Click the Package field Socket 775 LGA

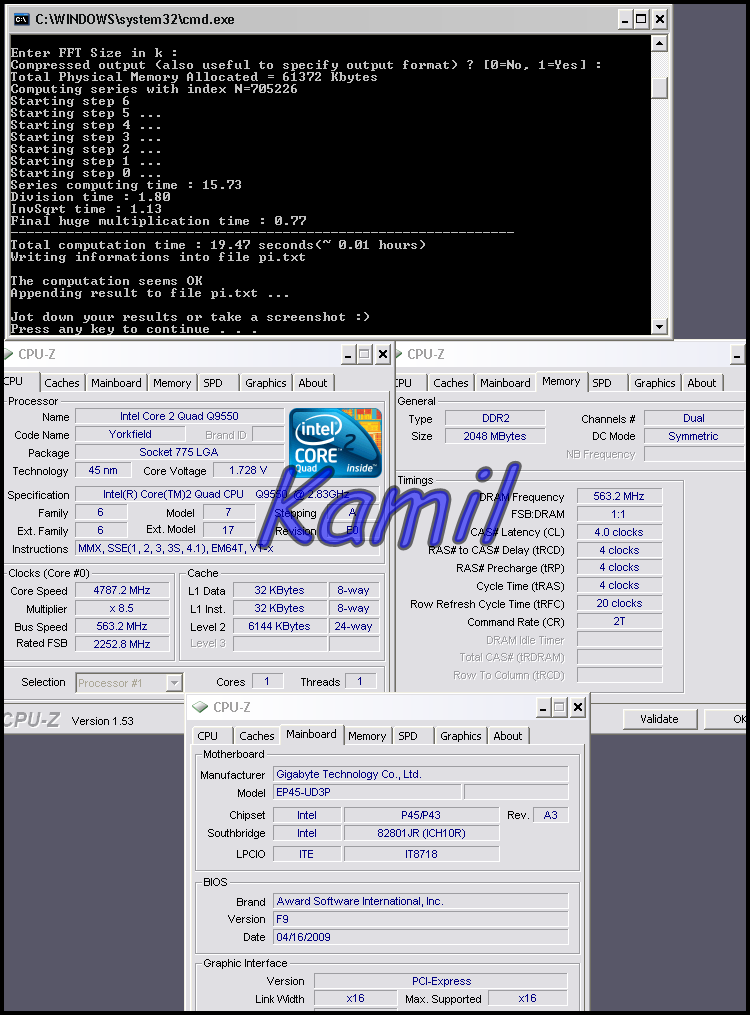[179, 452]
